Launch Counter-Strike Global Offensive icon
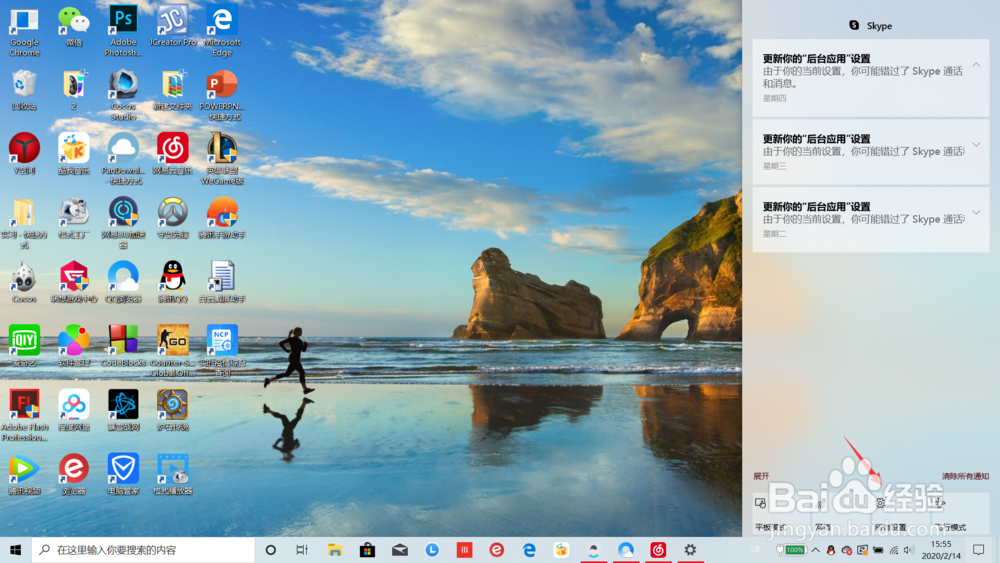Viewport: 1000px width, 563px height. [x=172, y=351]
